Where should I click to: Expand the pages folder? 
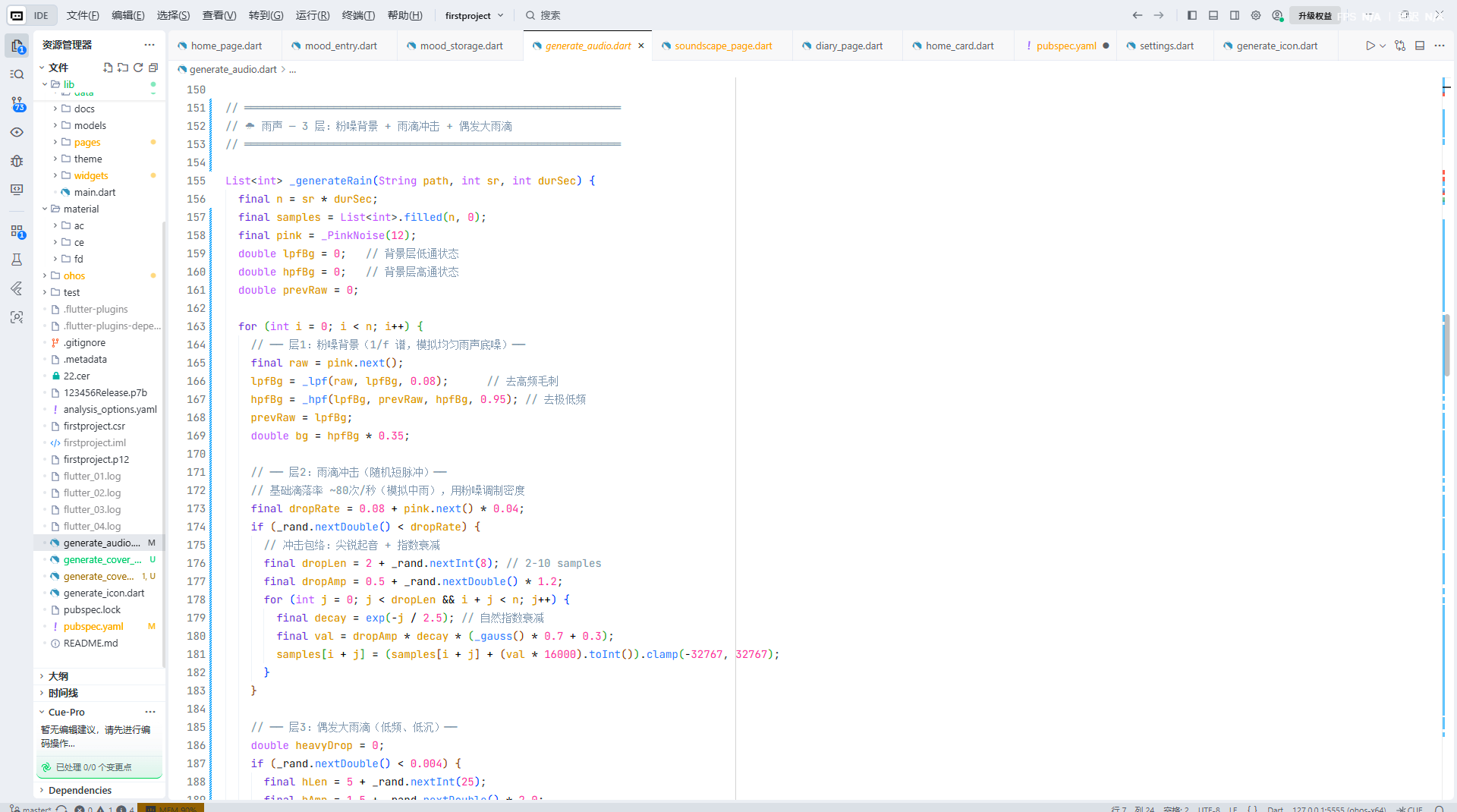55,142
